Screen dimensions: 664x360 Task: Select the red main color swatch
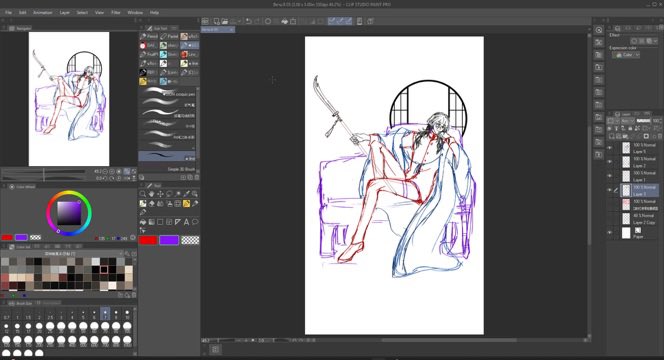coord(148,240)
